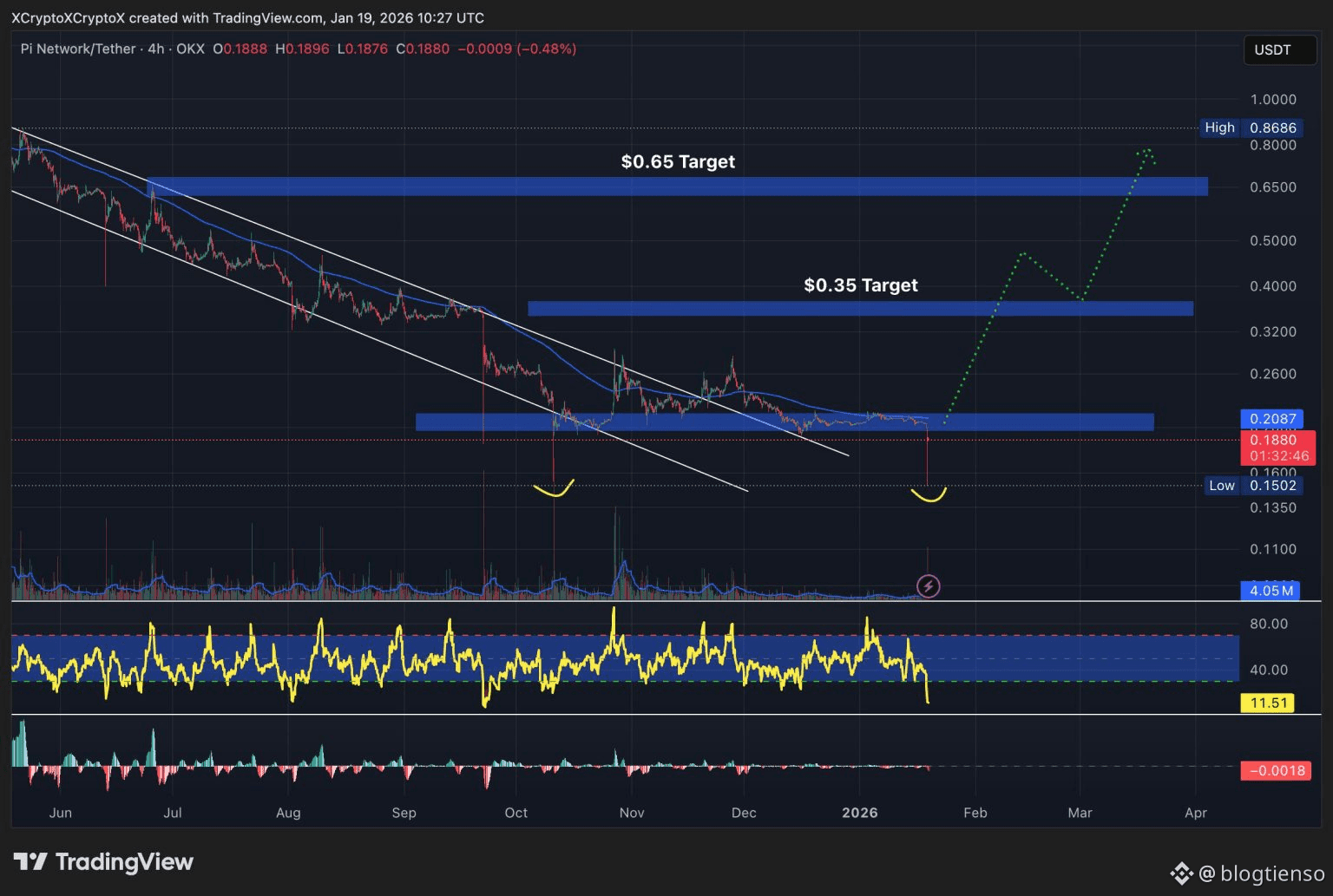
Task: Click the 0.3200 price scale label
Action: point(1273,332)
